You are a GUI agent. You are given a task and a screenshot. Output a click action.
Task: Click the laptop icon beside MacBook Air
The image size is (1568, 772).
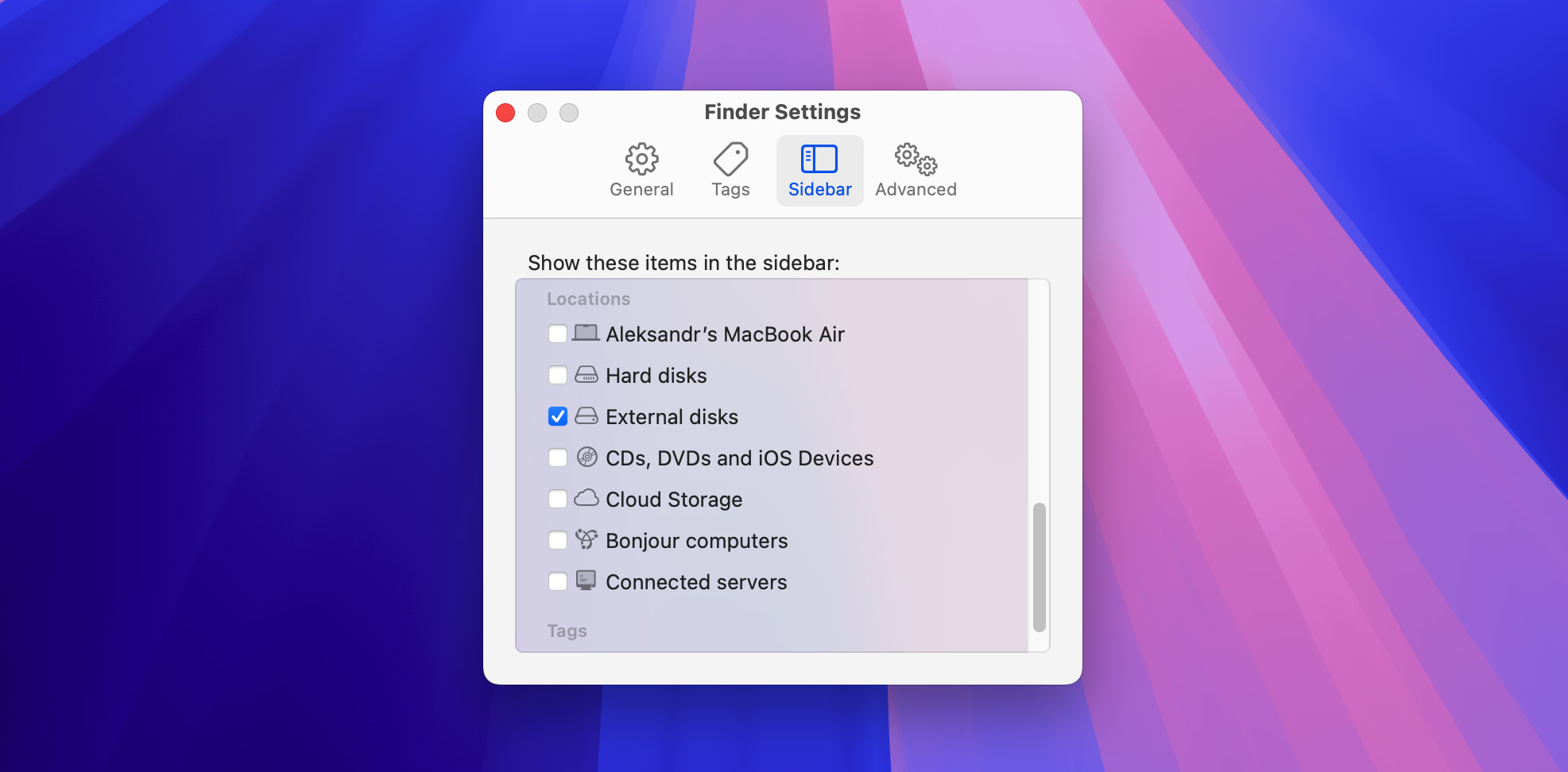587,333
